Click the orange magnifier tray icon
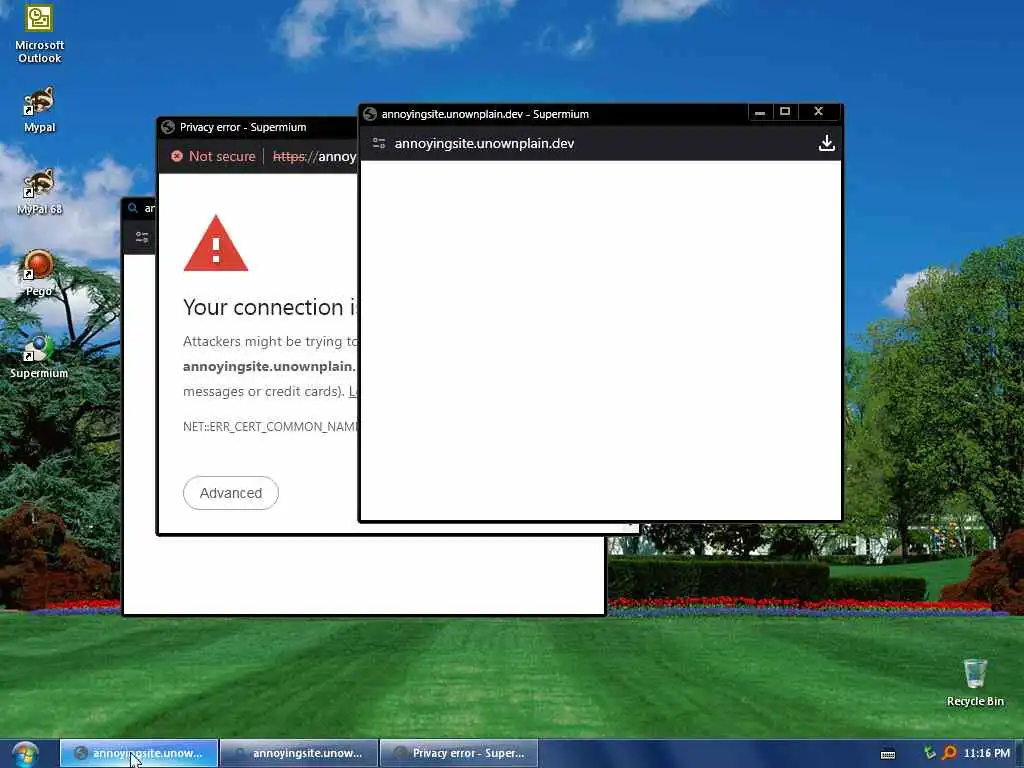The height and width of the screenshot is (768, 1024). (950, 753)
